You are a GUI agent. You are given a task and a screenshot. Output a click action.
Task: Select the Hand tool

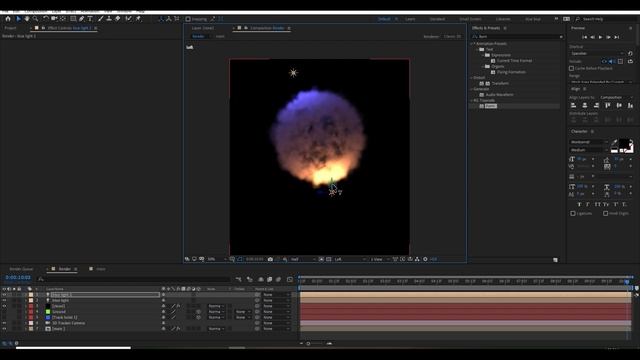[27, 19]
